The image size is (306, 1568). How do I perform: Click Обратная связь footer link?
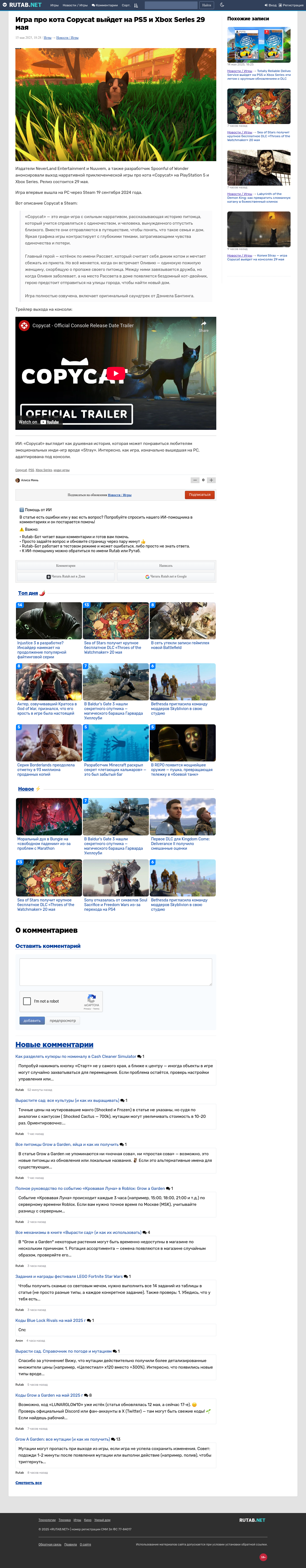click(x=50, y=1544)
